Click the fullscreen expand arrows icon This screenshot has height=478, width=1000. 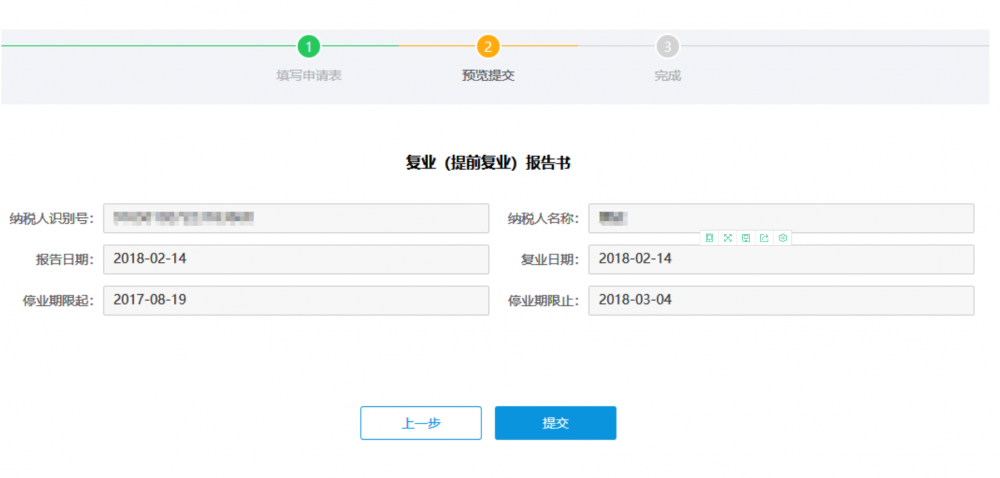coord(728,238)
